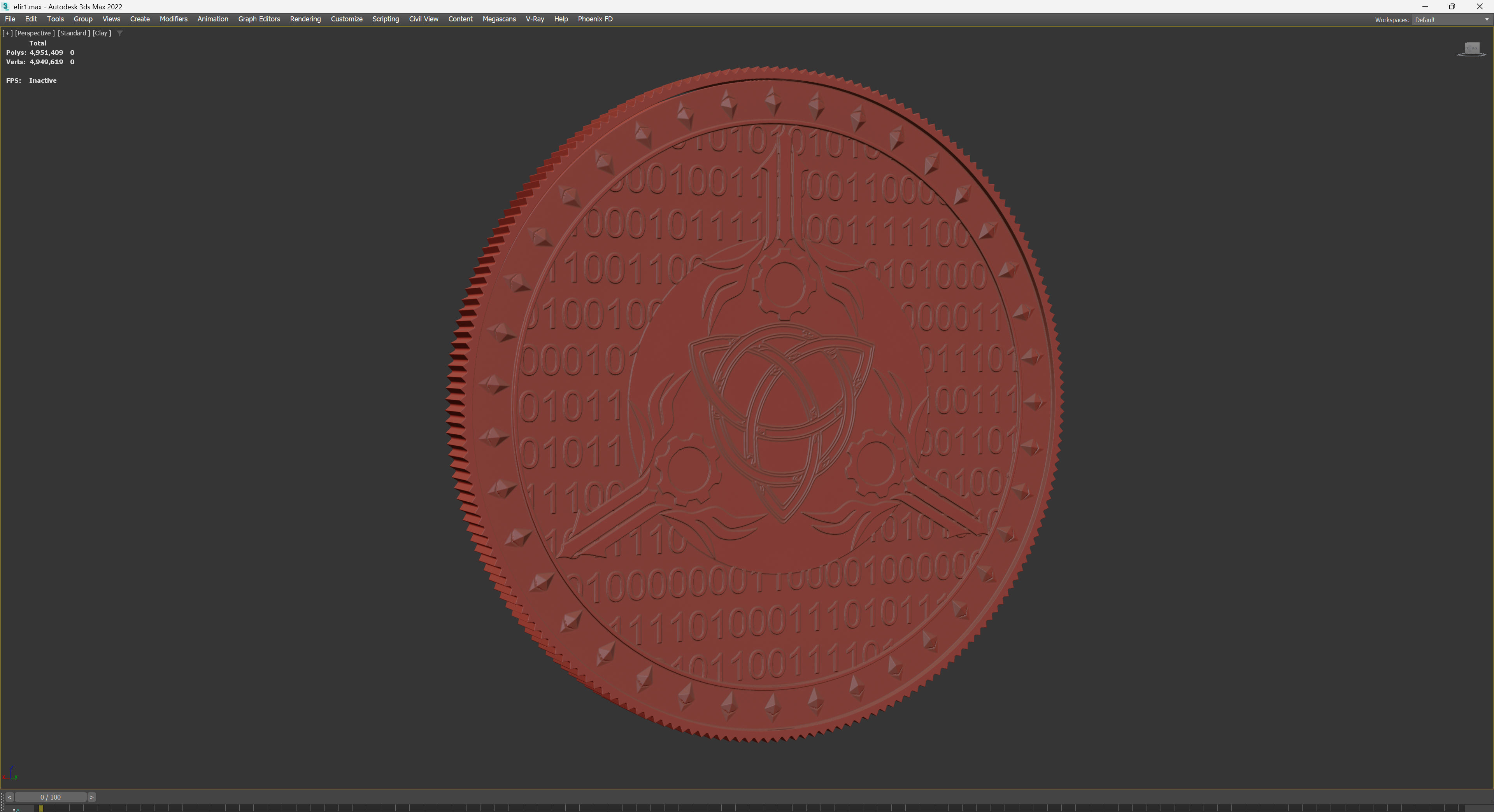Viewport: 1494px width, 812px height.
Task: Open the Megascans menu
Action: 499,19
